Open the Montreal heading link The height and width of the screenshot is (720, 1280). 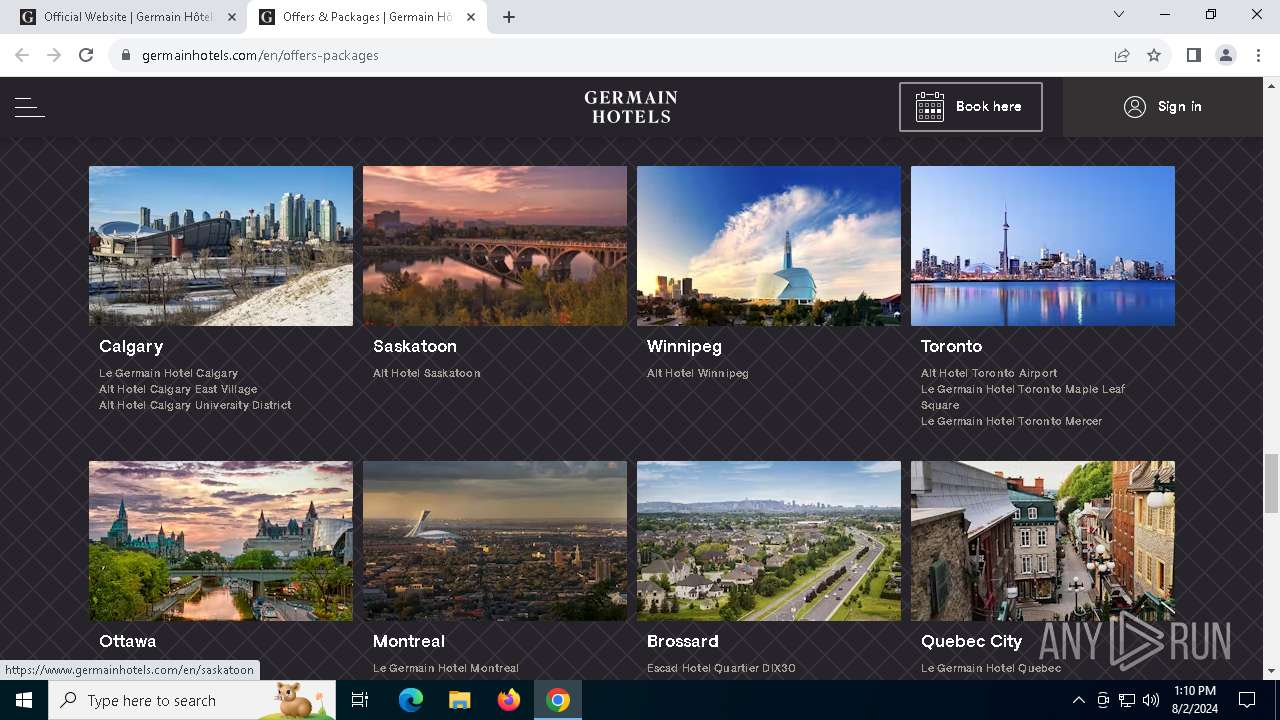pyautogui.click(x=409, y=641)
